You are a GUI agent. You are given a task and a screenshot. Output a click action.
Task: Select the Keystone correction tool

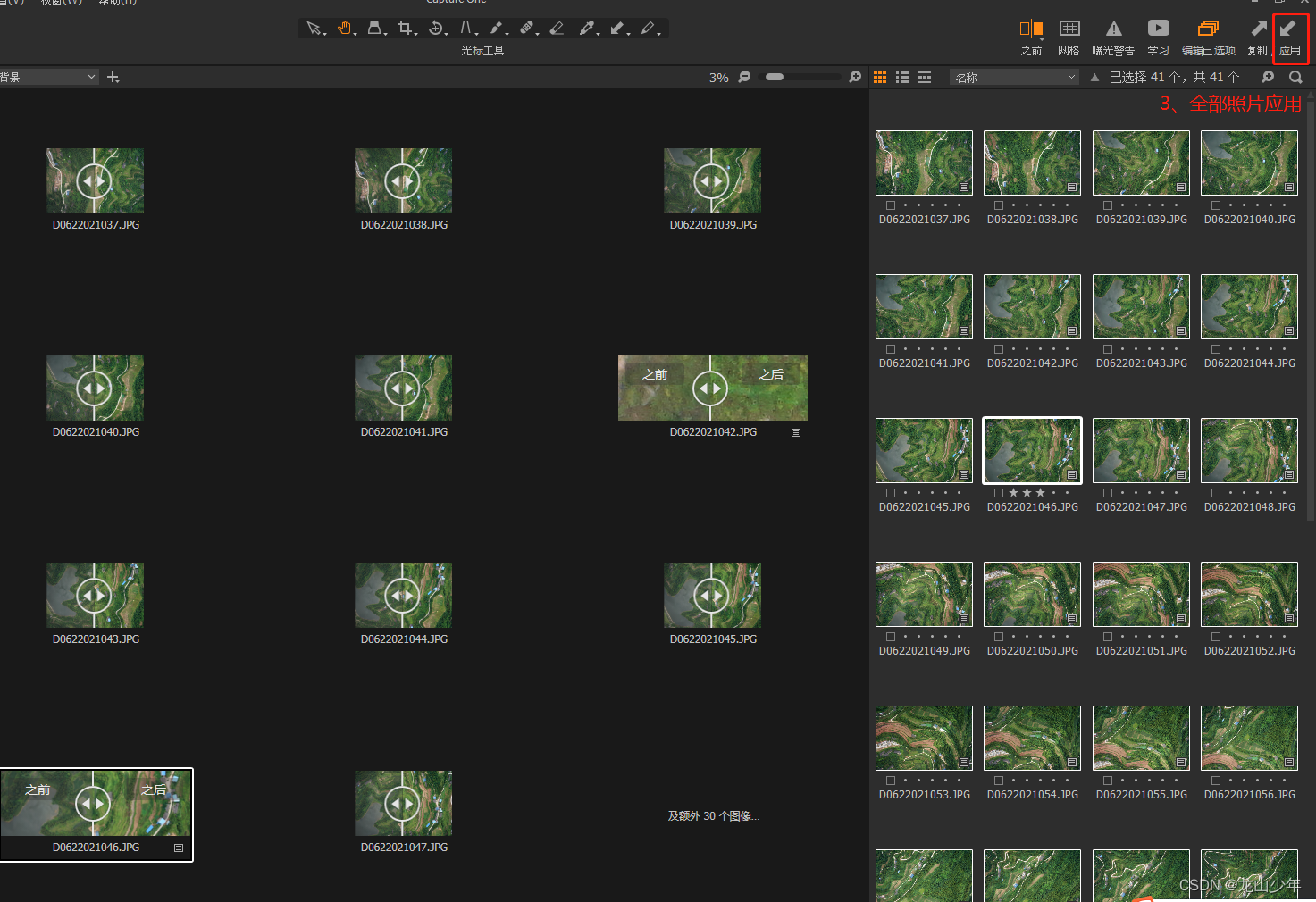(x=465, y=29)
